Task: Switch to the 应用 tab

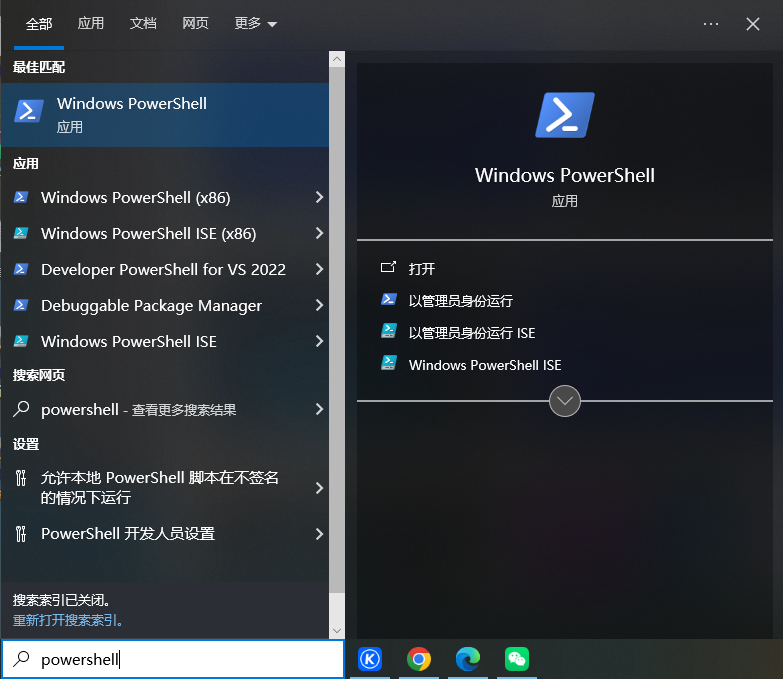Action: coord(91,24)
